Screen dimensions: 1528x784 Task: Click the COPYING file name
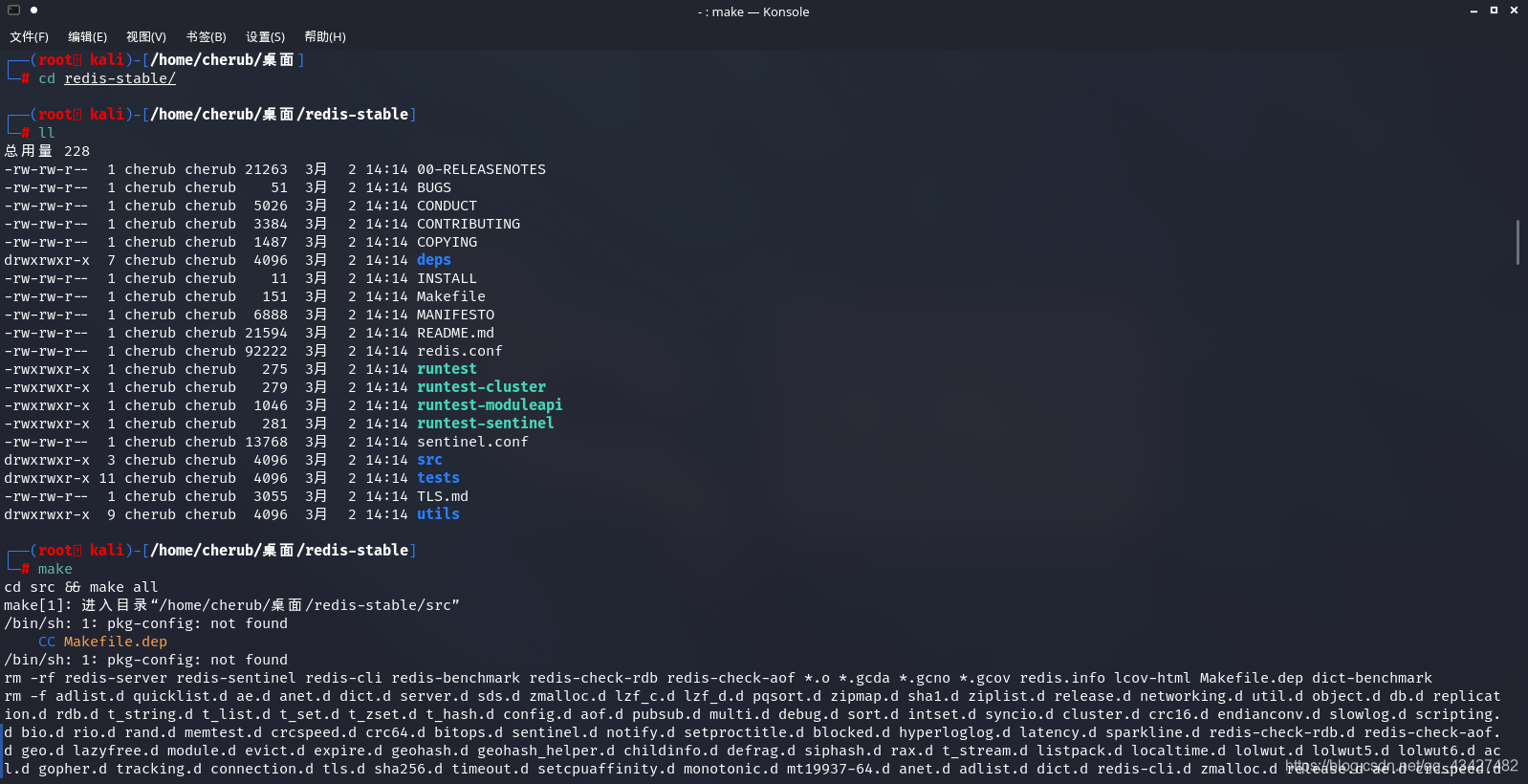[447, 242]
